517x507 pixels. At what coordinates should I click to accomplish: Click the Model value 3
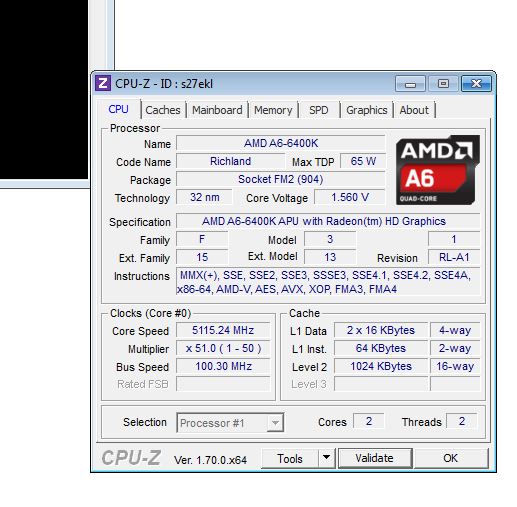tap(330, 239)
